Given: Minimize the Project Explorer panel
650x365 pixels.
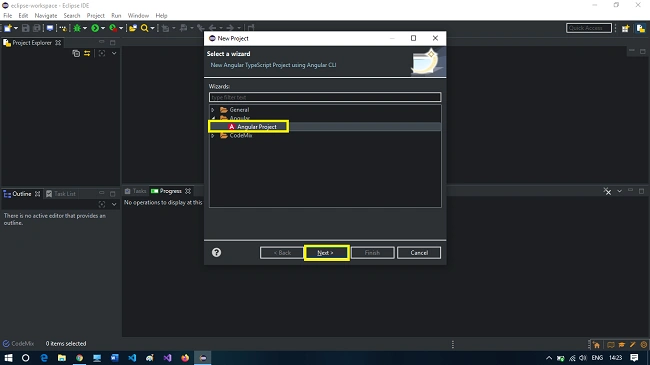Looking at the screenshot, I should (102, 42).
